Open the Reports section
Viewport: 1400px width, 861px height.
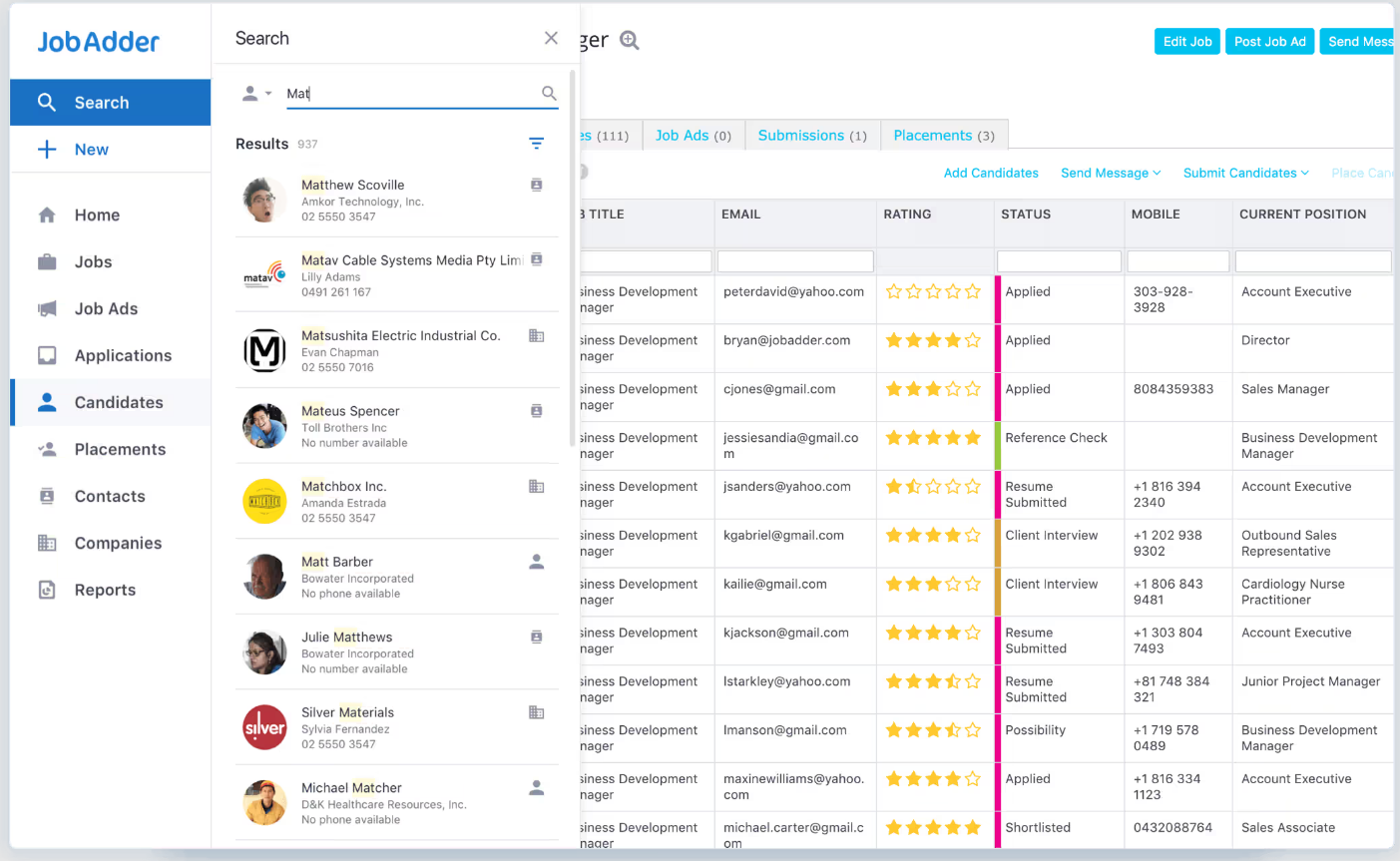(46, 590)
